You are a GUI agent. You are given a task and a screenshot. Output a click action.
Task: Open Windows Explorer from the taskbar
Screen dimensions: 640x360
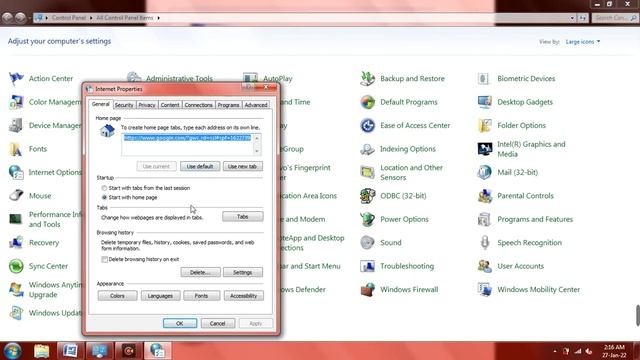[x=42, y=351]
